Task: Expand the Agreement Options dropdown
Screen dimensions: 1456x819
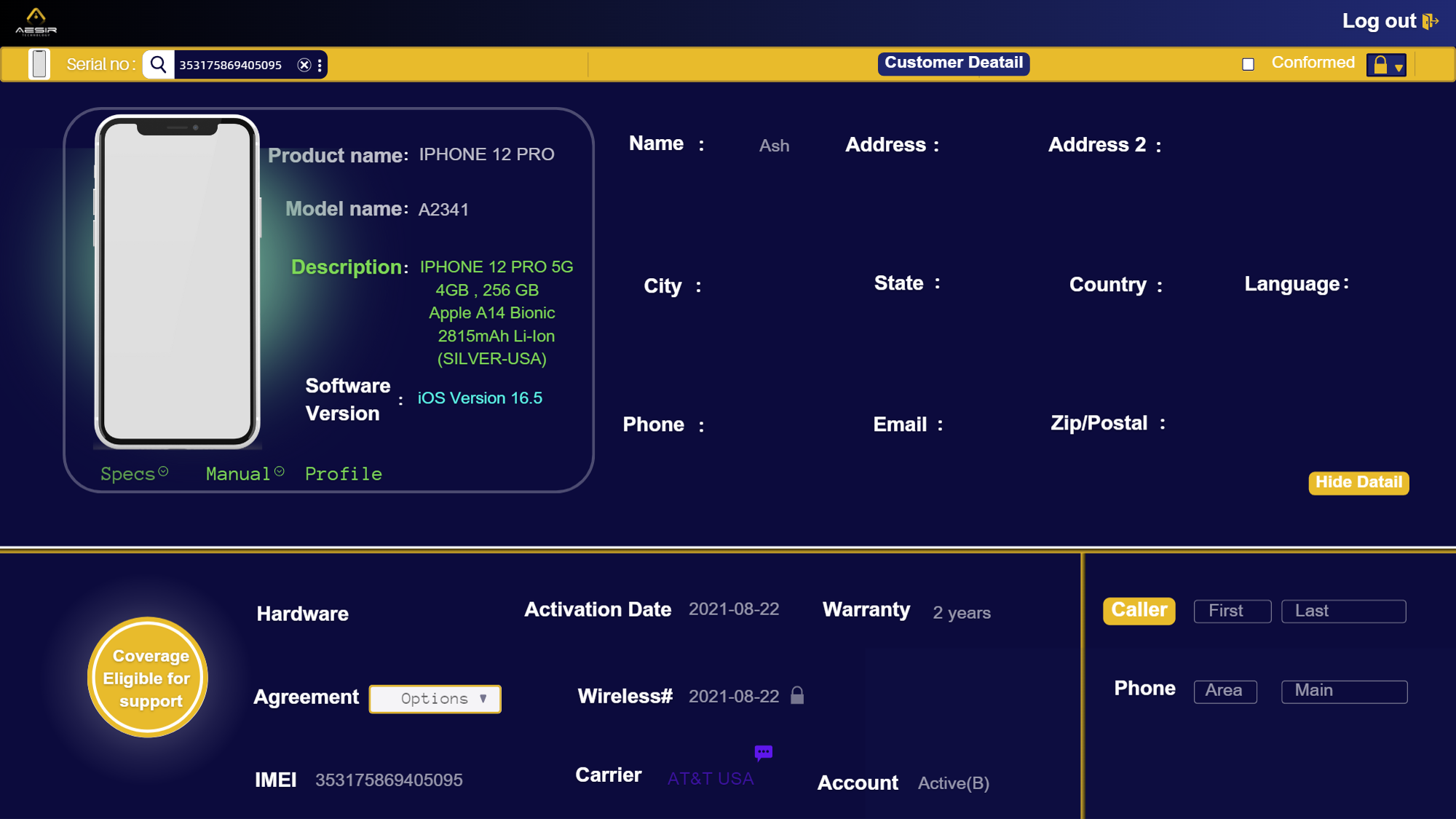Action: [x=435, y=699]
